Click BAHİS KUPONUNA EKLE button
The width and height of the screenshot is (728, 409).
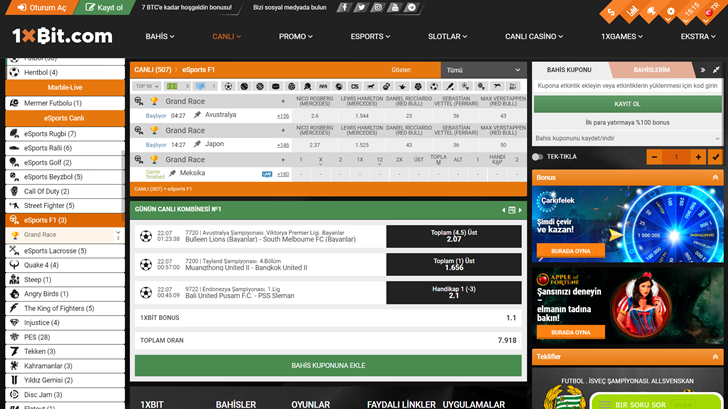coord(328,365)
